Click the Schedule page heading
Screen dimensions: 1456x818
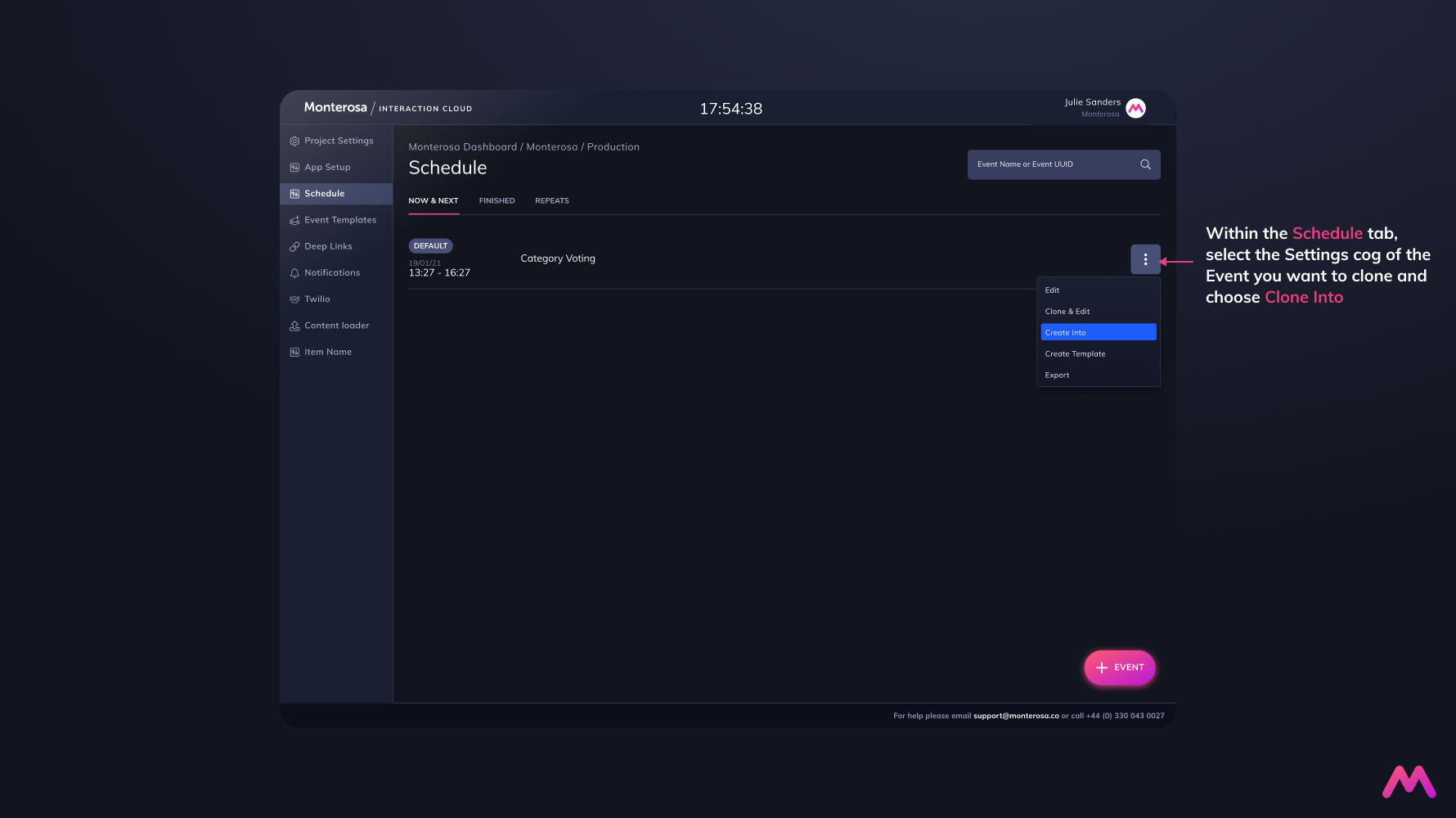(447, 168)
